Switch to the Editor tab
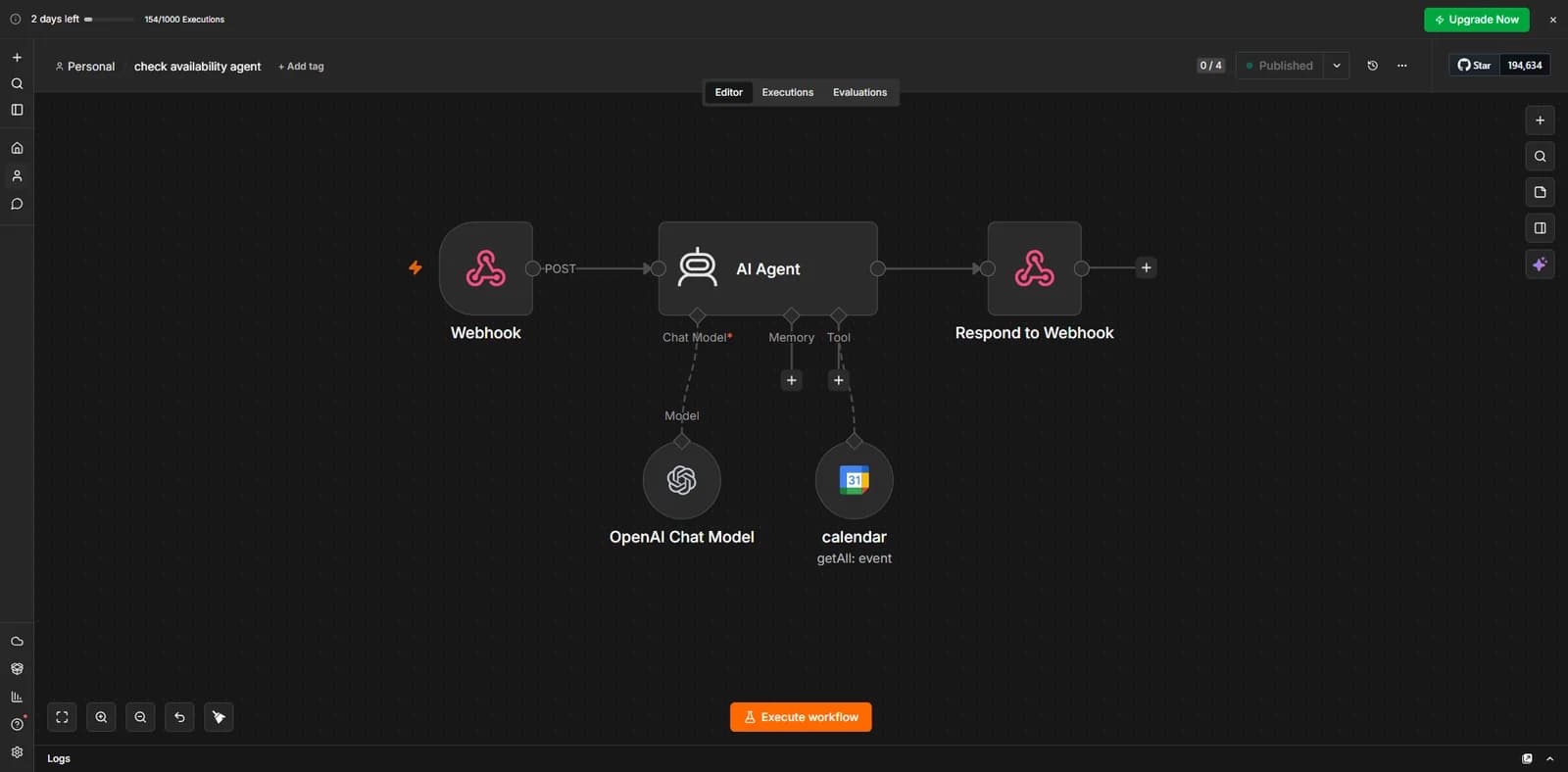 click(x=728, y=92)
